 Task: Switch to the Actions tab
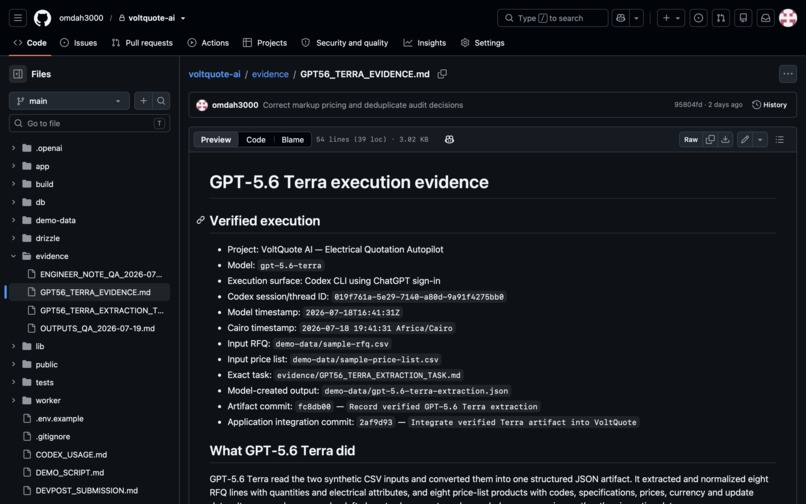pos(208,43)
